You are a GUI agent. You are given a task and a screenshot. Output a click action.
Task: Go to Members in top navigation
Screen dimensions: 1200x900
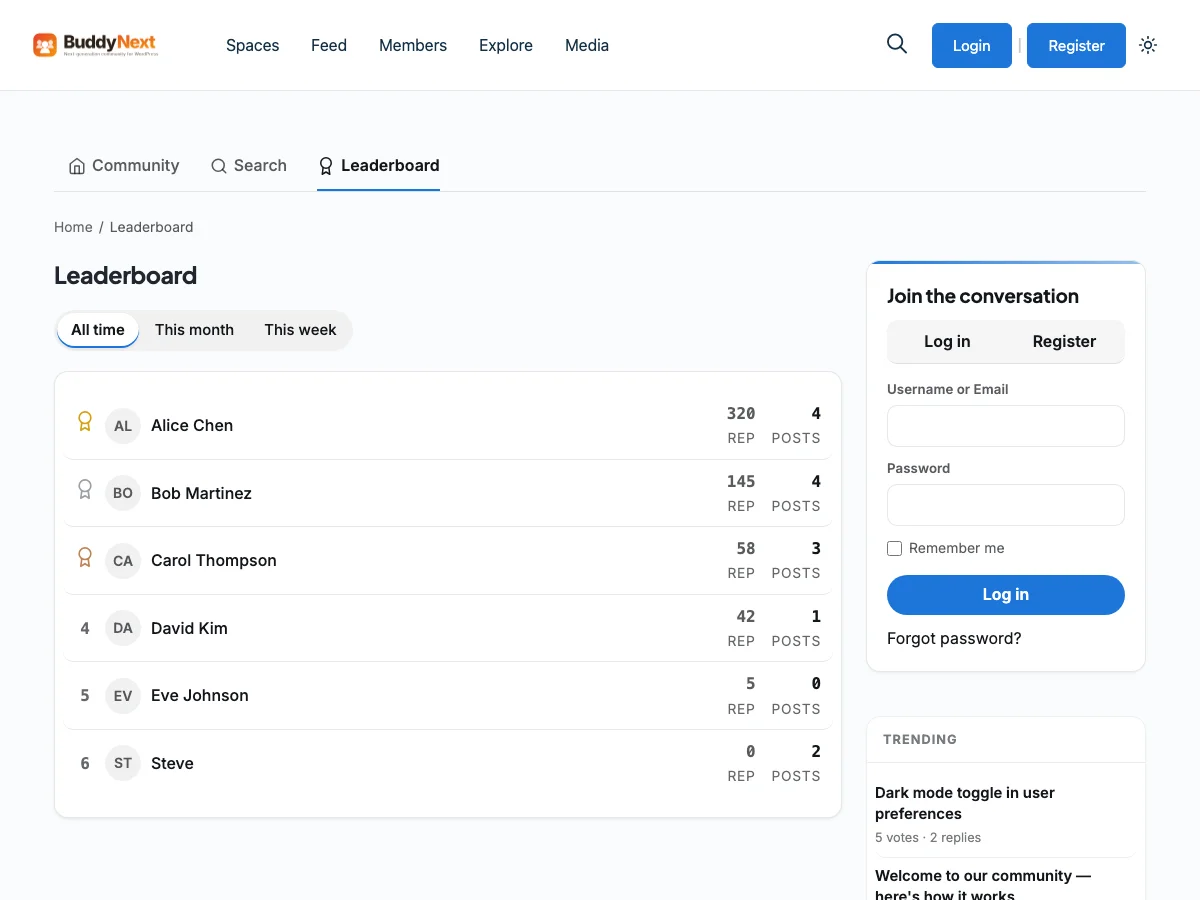tap(413, 45)
